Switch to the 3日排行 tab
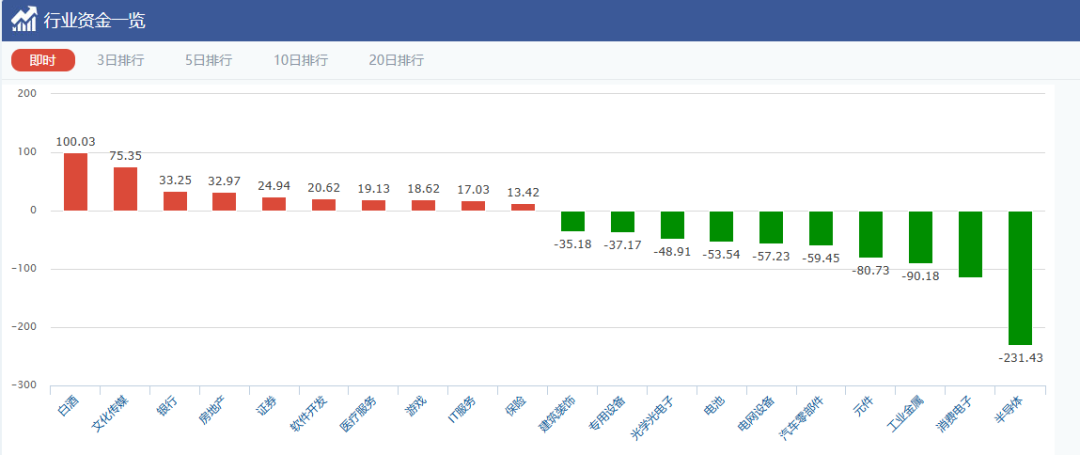Screen dimensions: 1080x455 121,61
